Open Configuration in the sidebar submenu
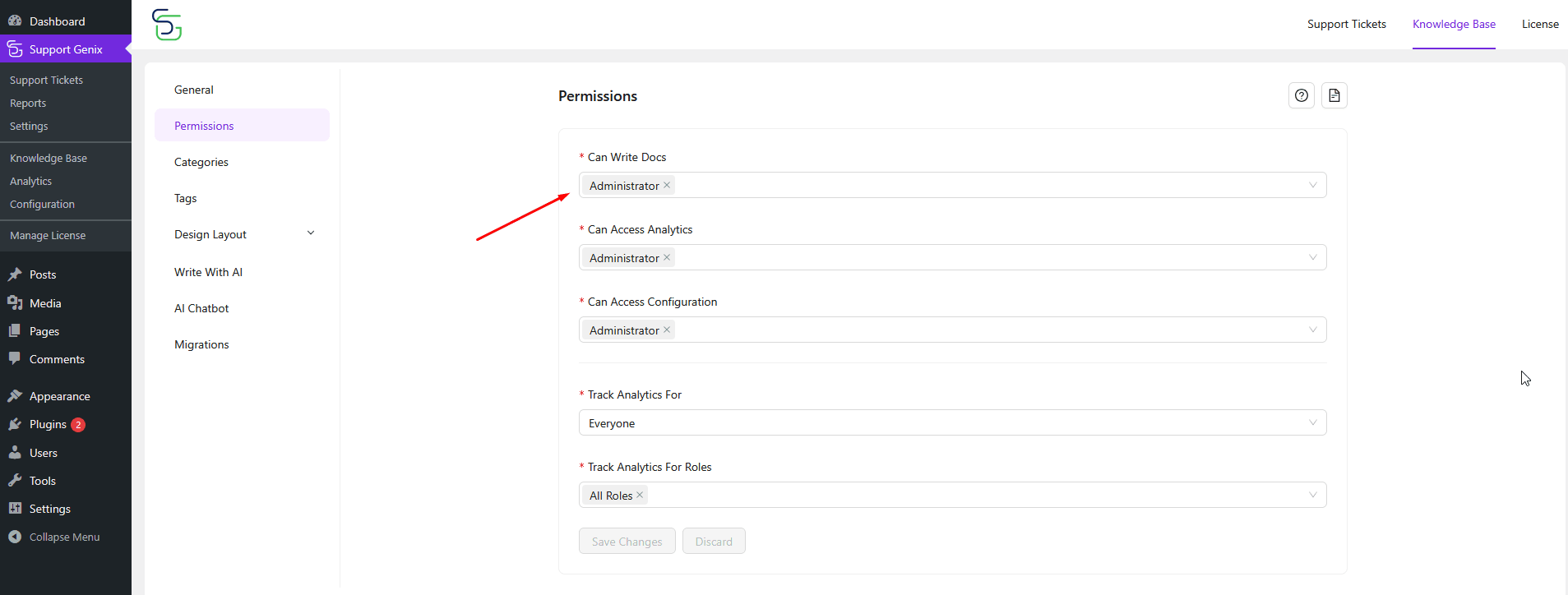Screen dimensions: 1568x595 coord(42,204)
